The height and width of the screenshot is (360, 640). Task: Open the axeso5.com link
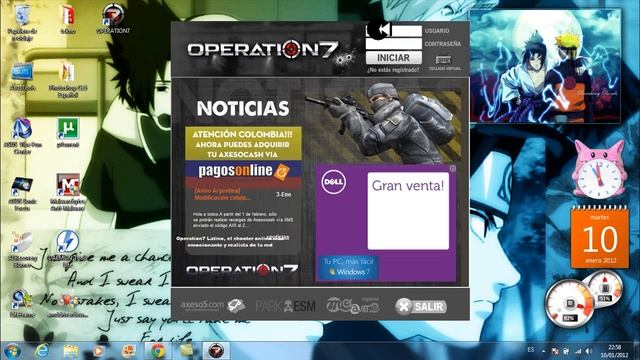tap(213, 305)
